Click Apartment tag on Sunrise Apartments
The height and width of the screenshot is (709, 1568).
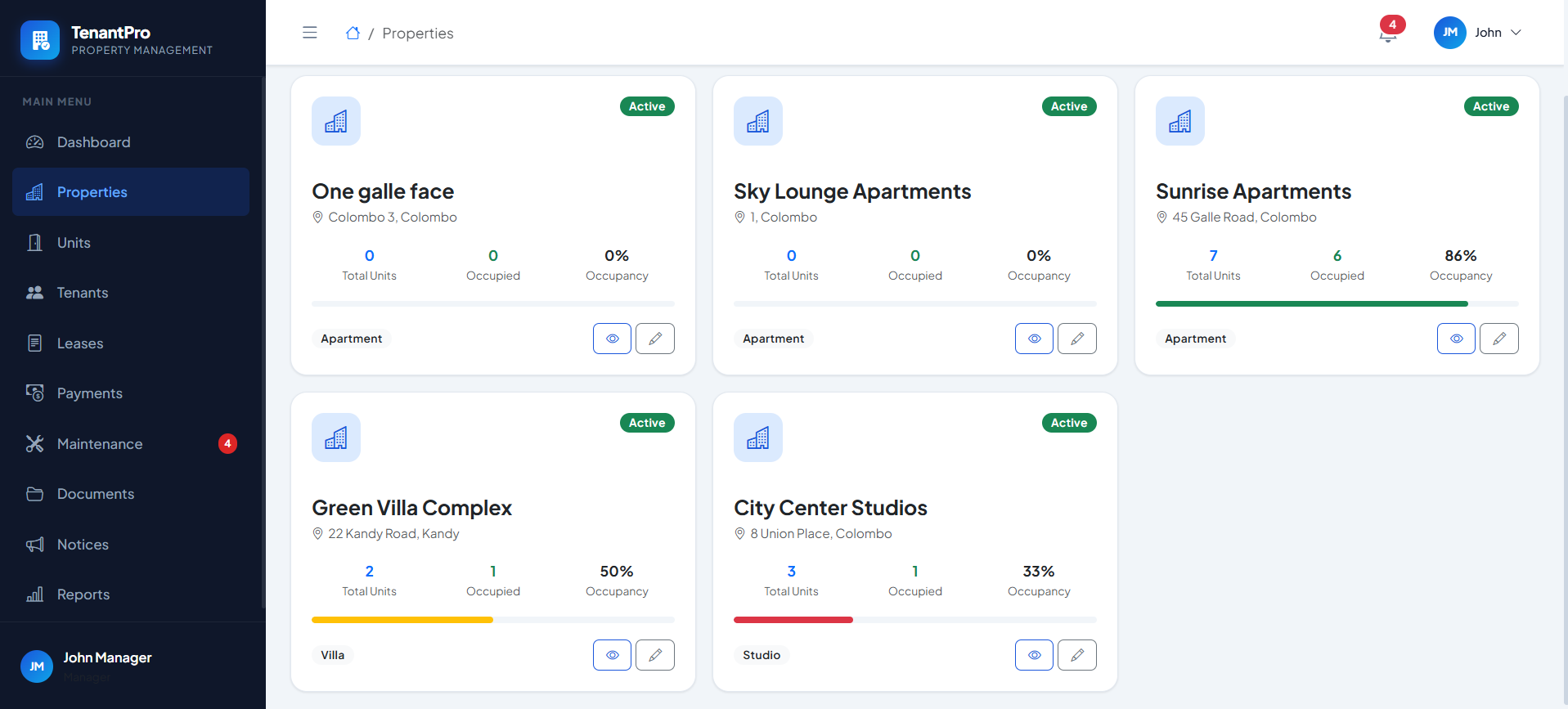coord(1195,339)
